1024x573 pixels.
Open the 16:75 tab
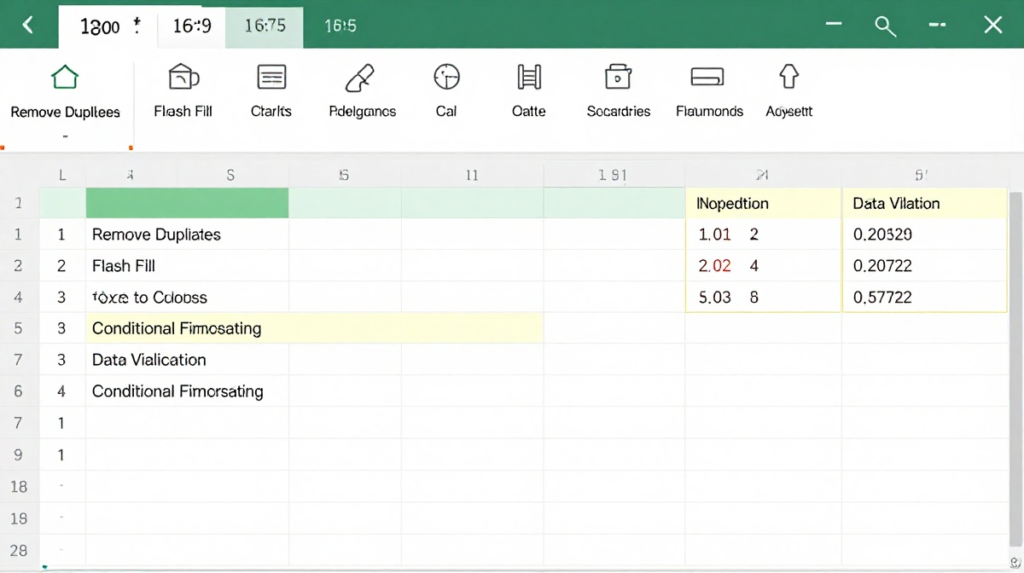point(264,27)
